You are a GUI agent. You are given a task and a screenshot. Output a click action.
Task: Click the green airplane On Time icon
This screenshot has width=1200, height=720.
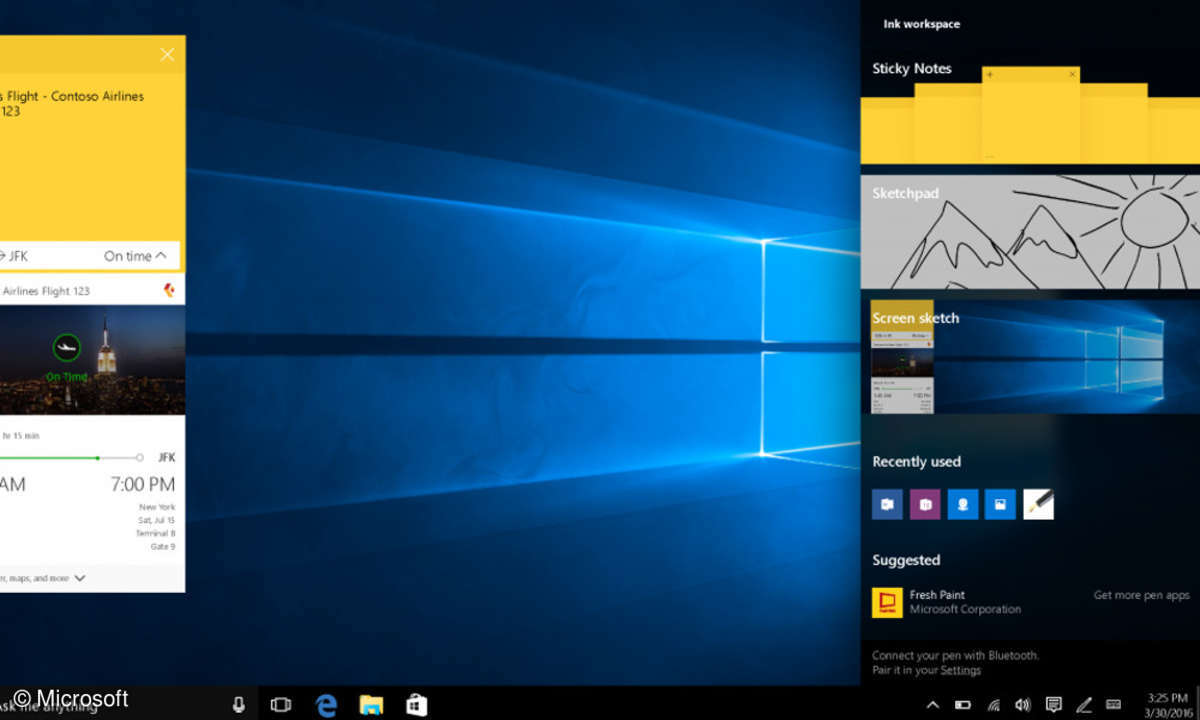67,347
